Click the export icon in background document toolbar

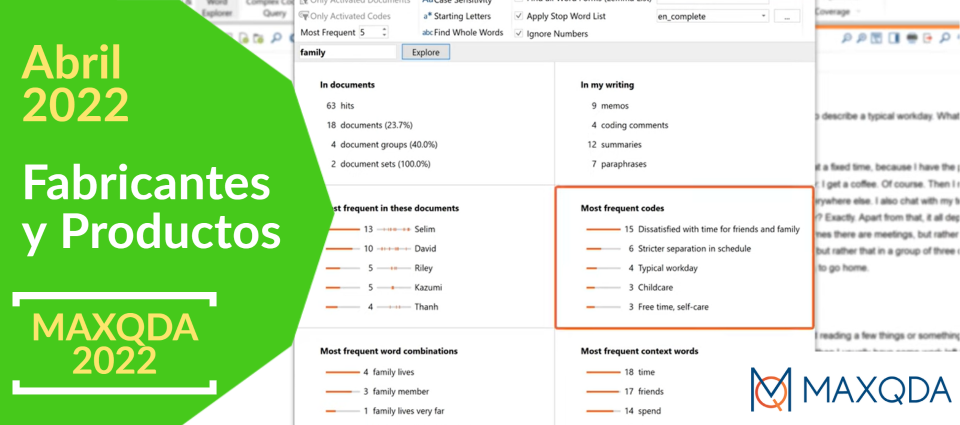pos(927,38)
